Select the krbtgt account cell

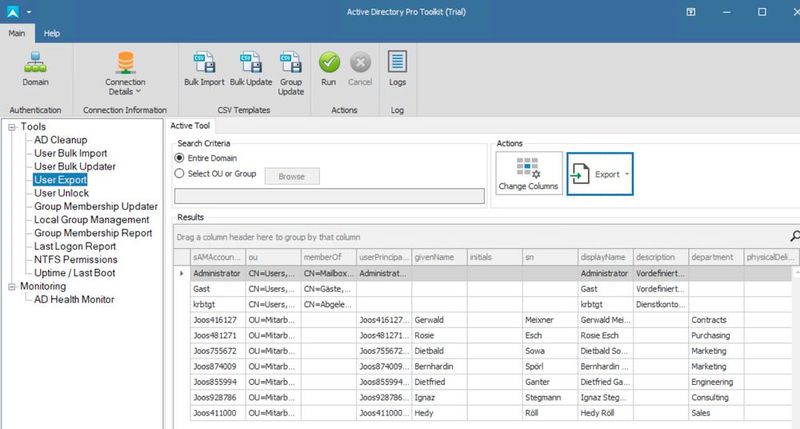[x=218, y=304]
